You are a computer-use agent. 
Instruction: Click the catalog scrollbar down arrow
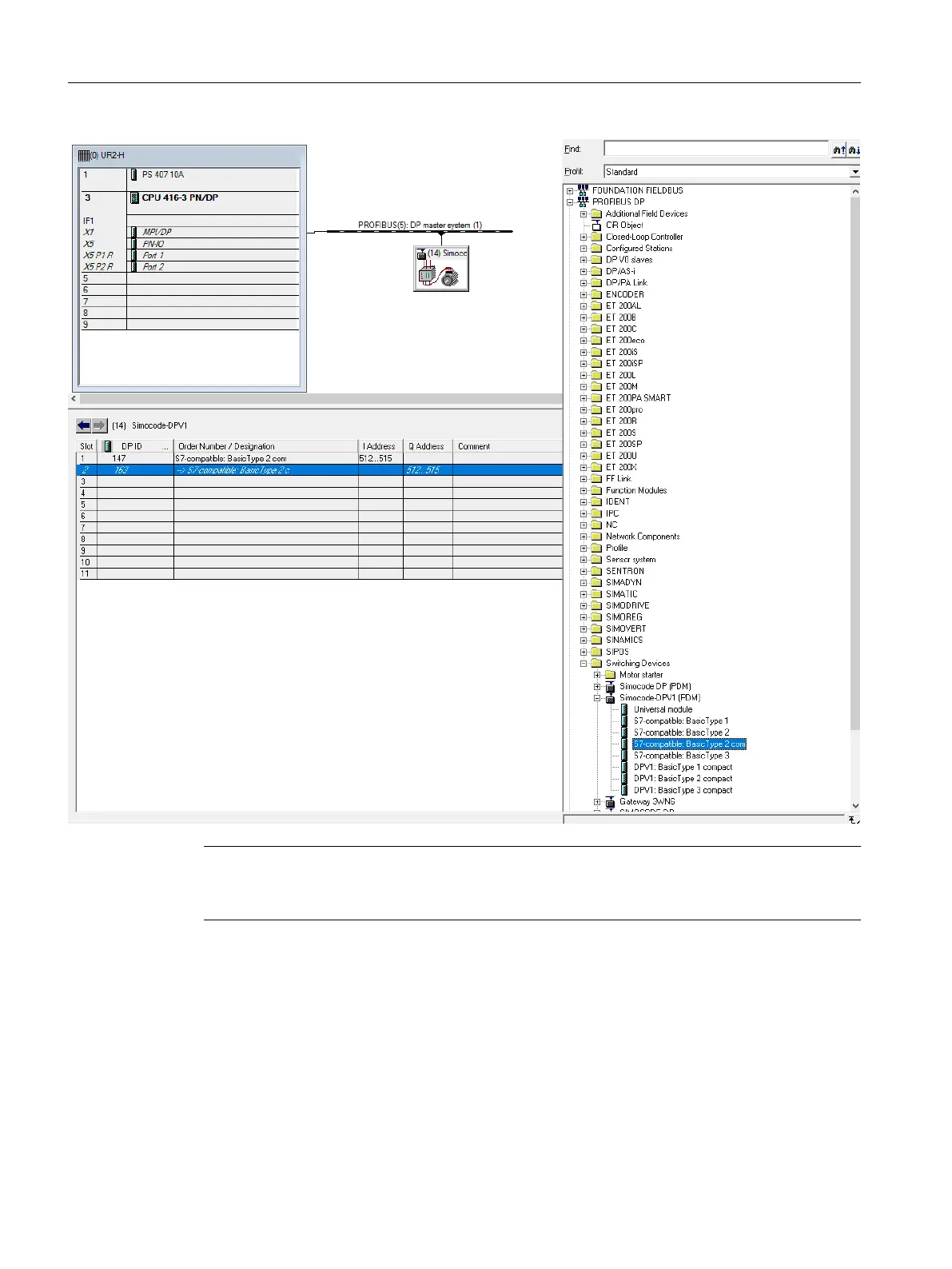click(855, 806)
